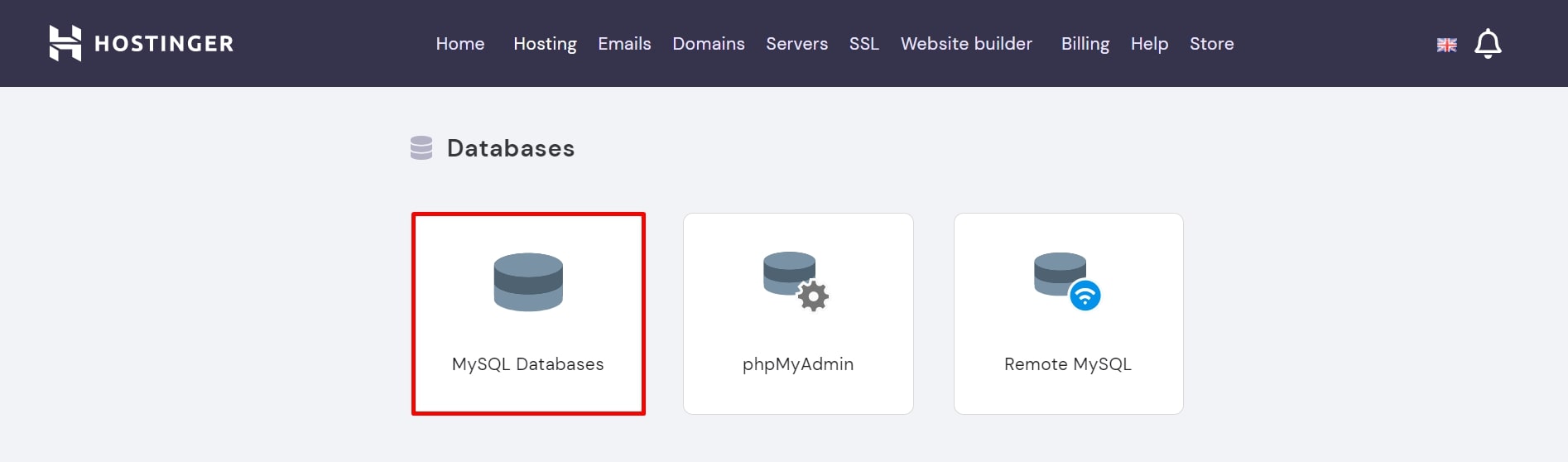Viewport: 1568px width, 462px height.
Task: Open the Website builder menu
Action: (966, 44)
